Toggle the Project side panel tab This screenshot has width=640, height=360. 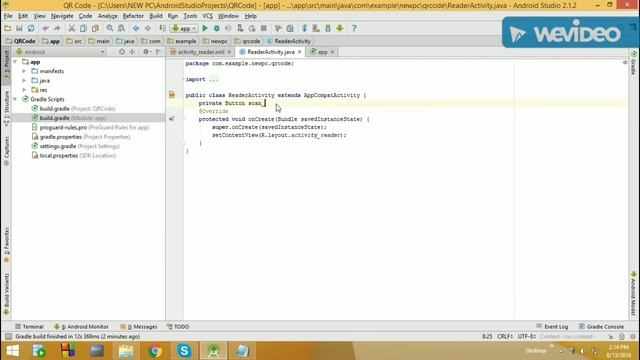pos(6,65)
